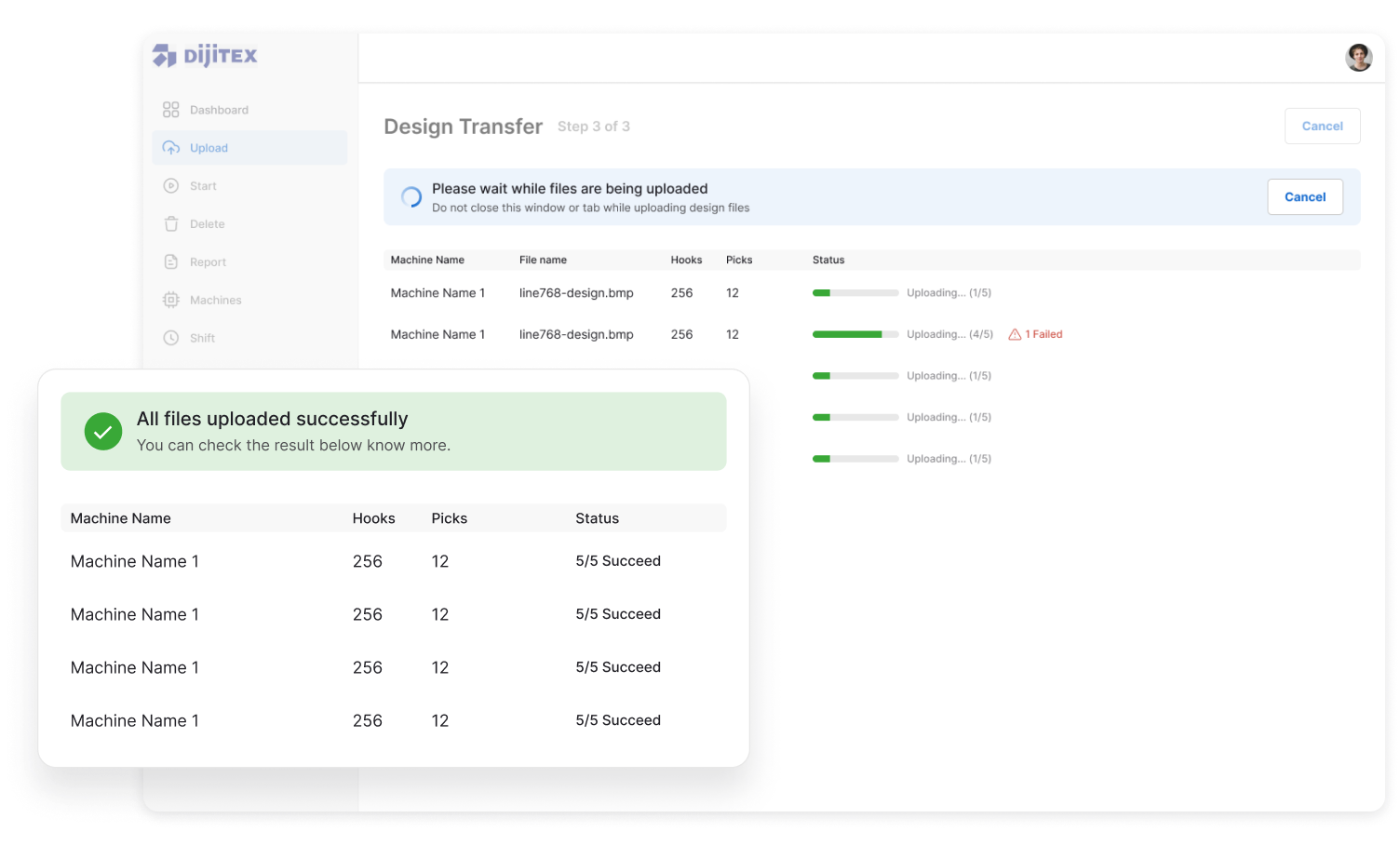Click the red failed warning triangle icon
The width and height of the screenshot is (1400, 845).
click(x=1015, y=335)
